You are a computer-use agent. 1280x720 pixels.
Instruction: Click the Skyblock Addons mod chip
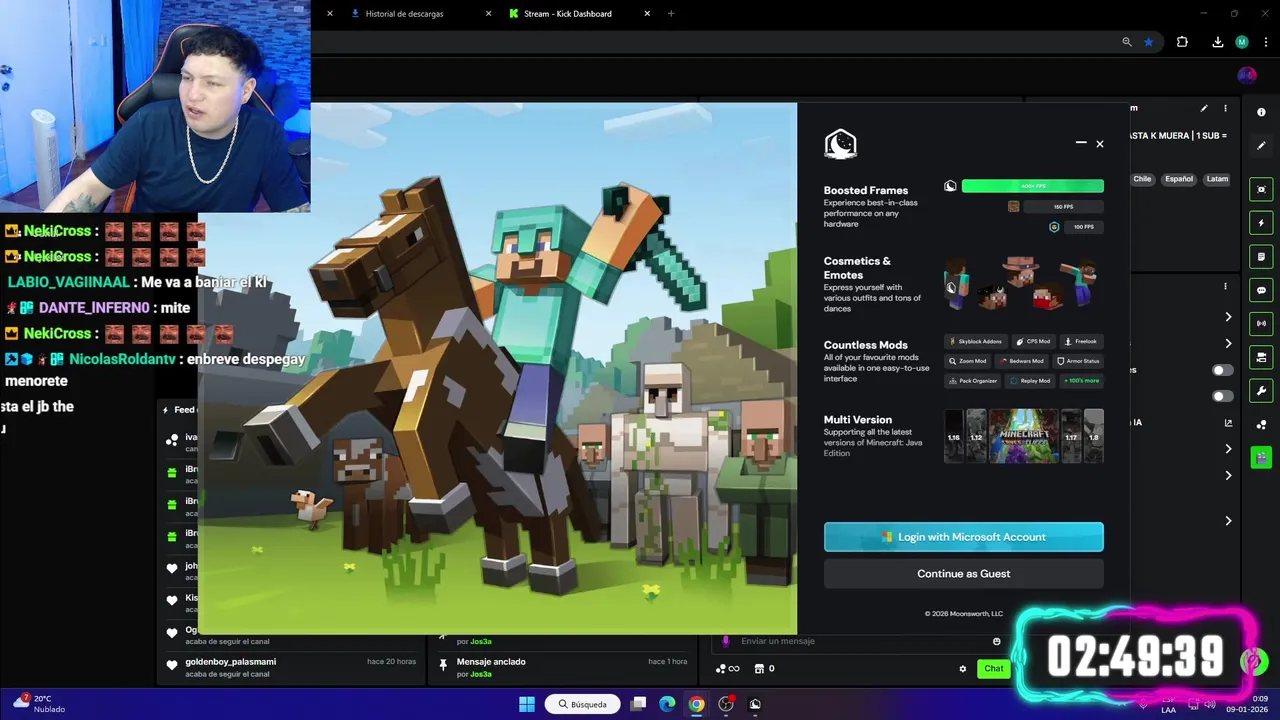[x=975, y=341]
